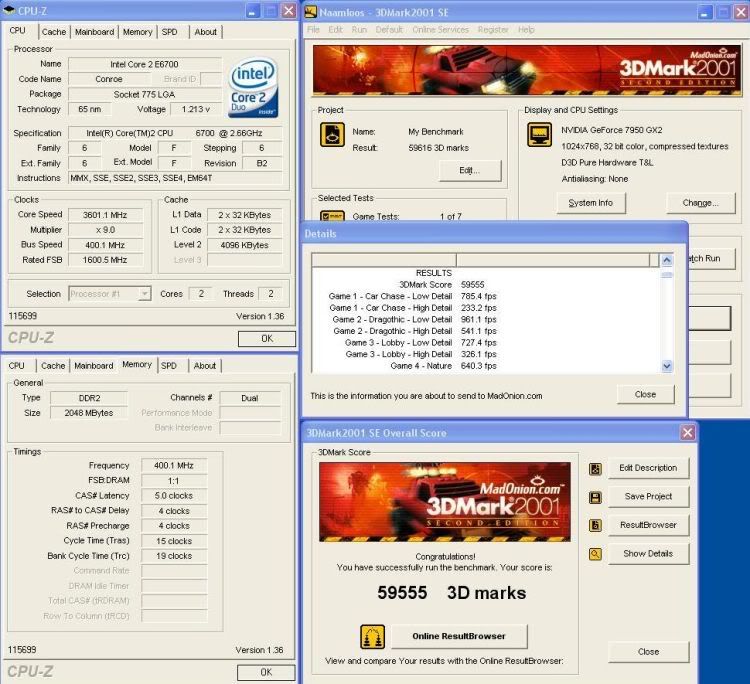Click the floppy disk Save Project icon

(x=596, y=497)
